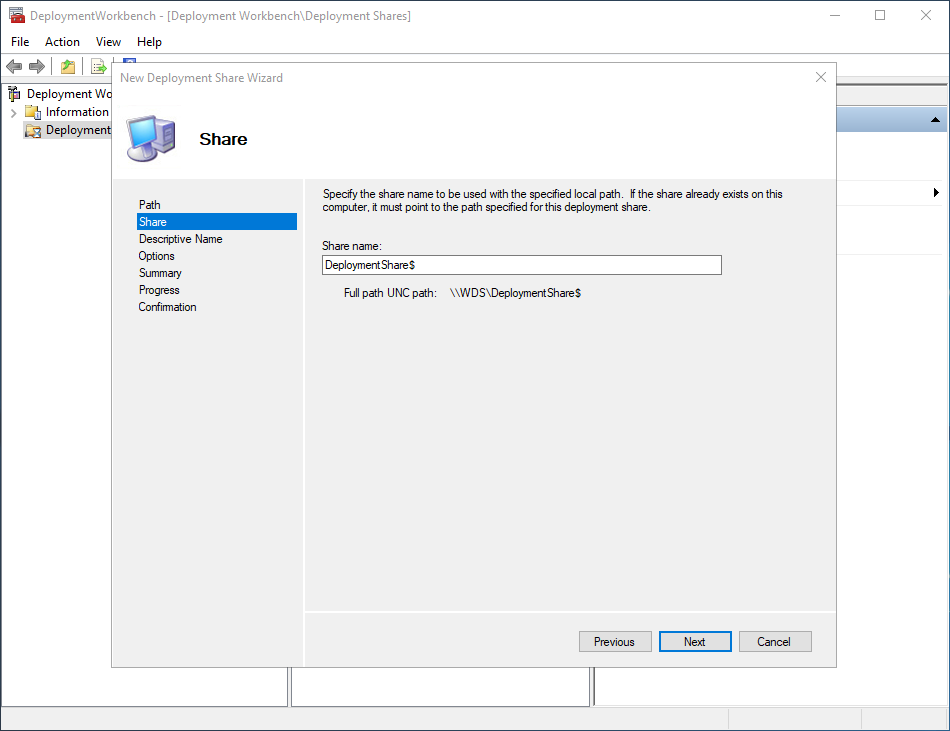Screen dimensions: 950x731
Task: Open the Help menu
Action: point(149,42)
